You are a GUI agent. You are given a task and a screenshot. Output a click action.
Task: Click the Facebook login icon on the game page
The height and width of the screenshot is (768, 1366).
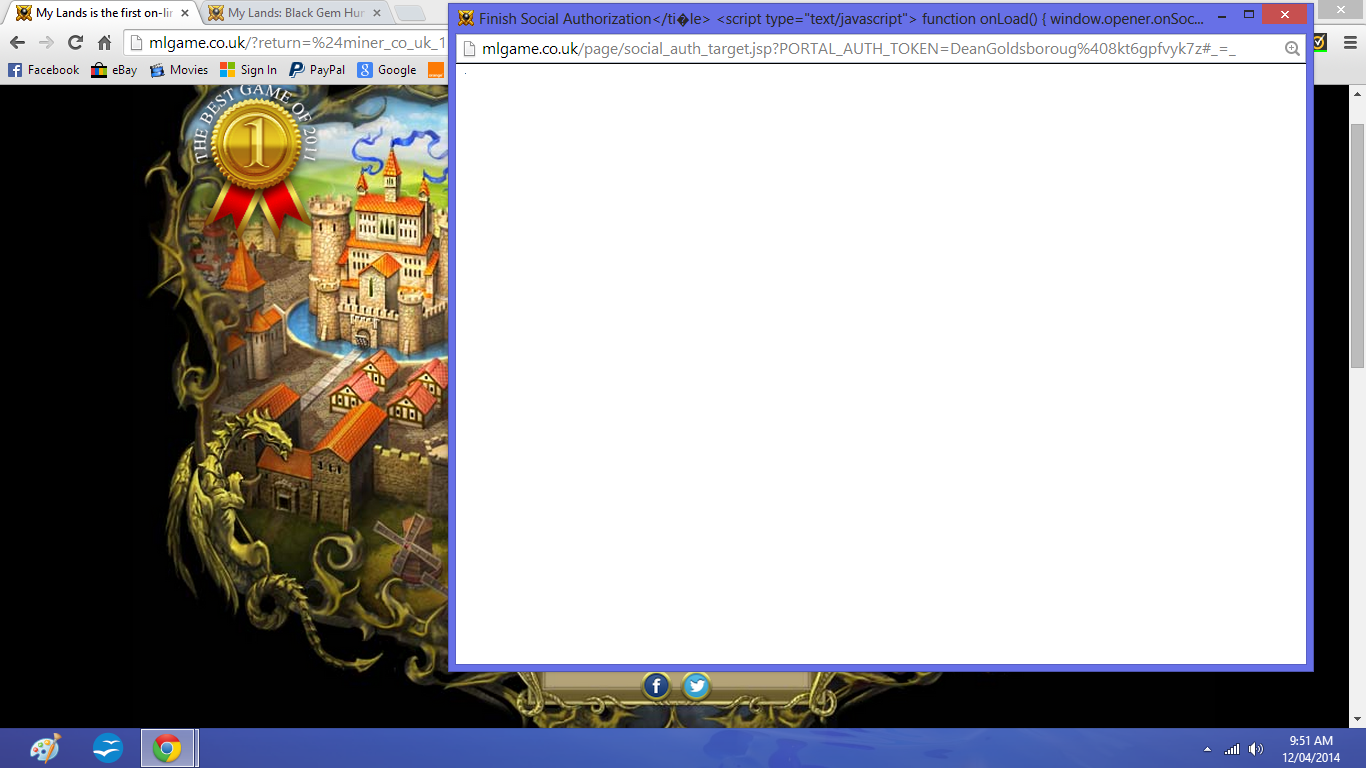[x=656, y=686]
